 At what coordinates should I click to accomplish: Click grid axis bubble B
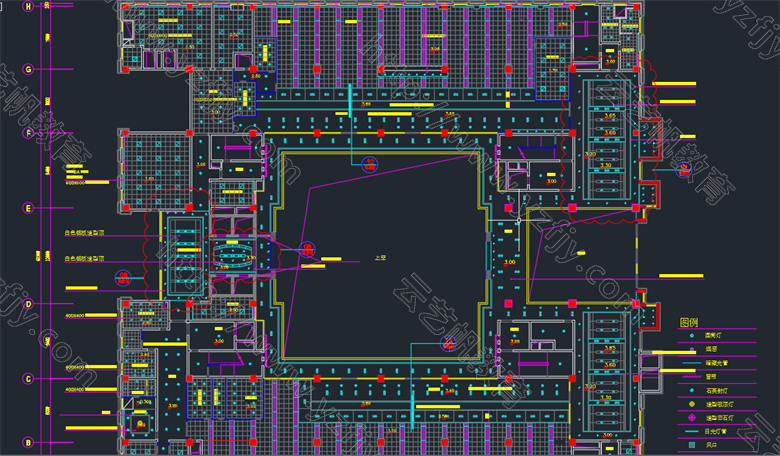pos(28,442)
